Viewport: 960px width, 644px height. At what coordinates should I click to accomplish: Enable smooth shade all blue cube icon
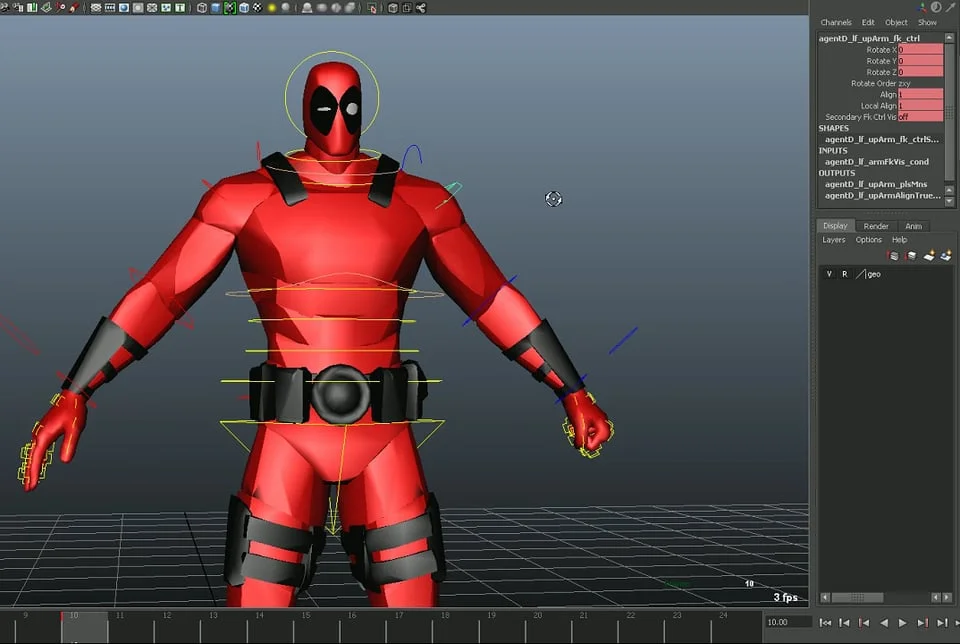[x=216, y=8]
